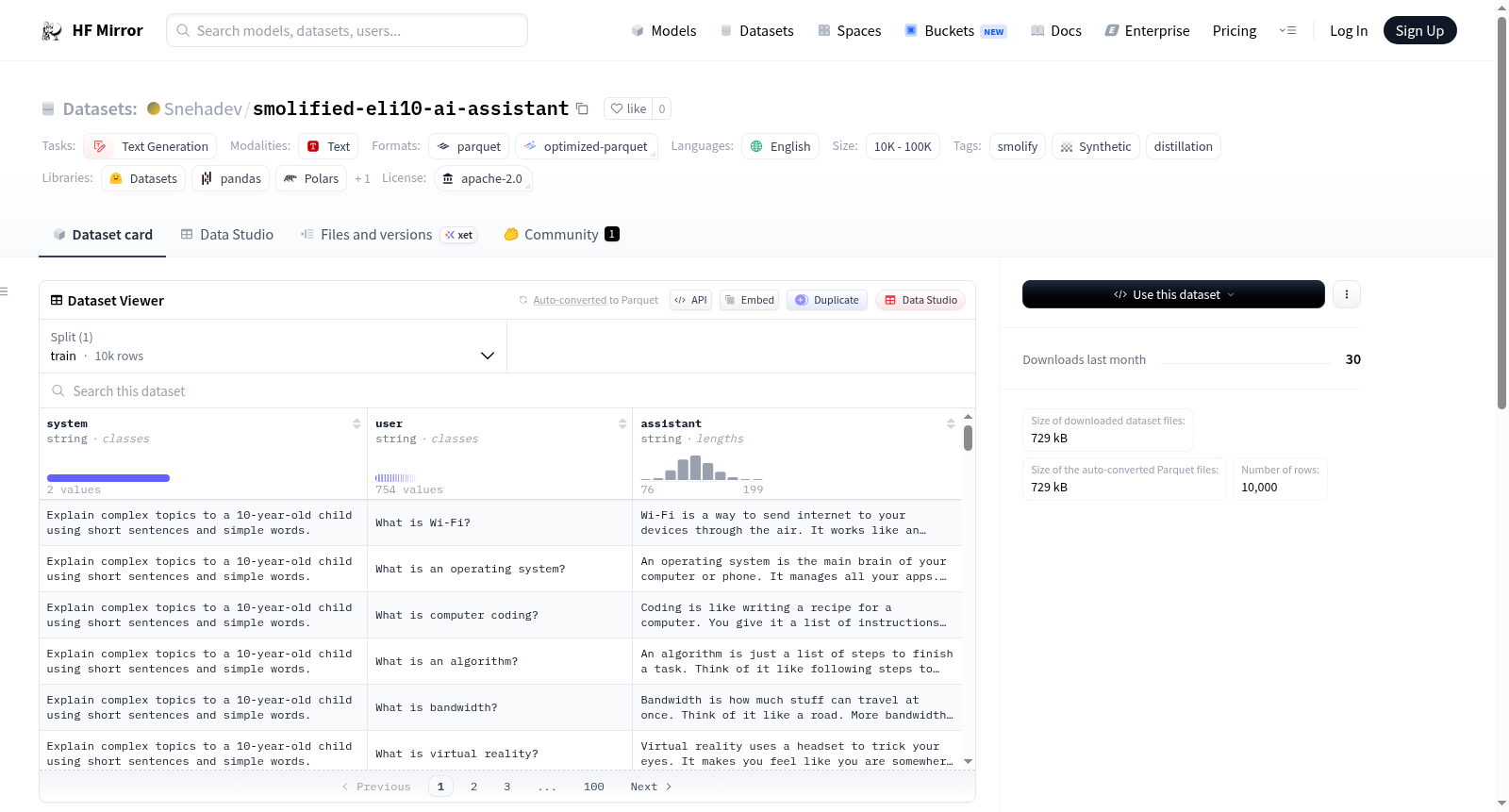Select the 'What is bandwidth?' cell
The width and height of the screenshot is (1509, 812).
pyautogui.click(x=500, y=707)
